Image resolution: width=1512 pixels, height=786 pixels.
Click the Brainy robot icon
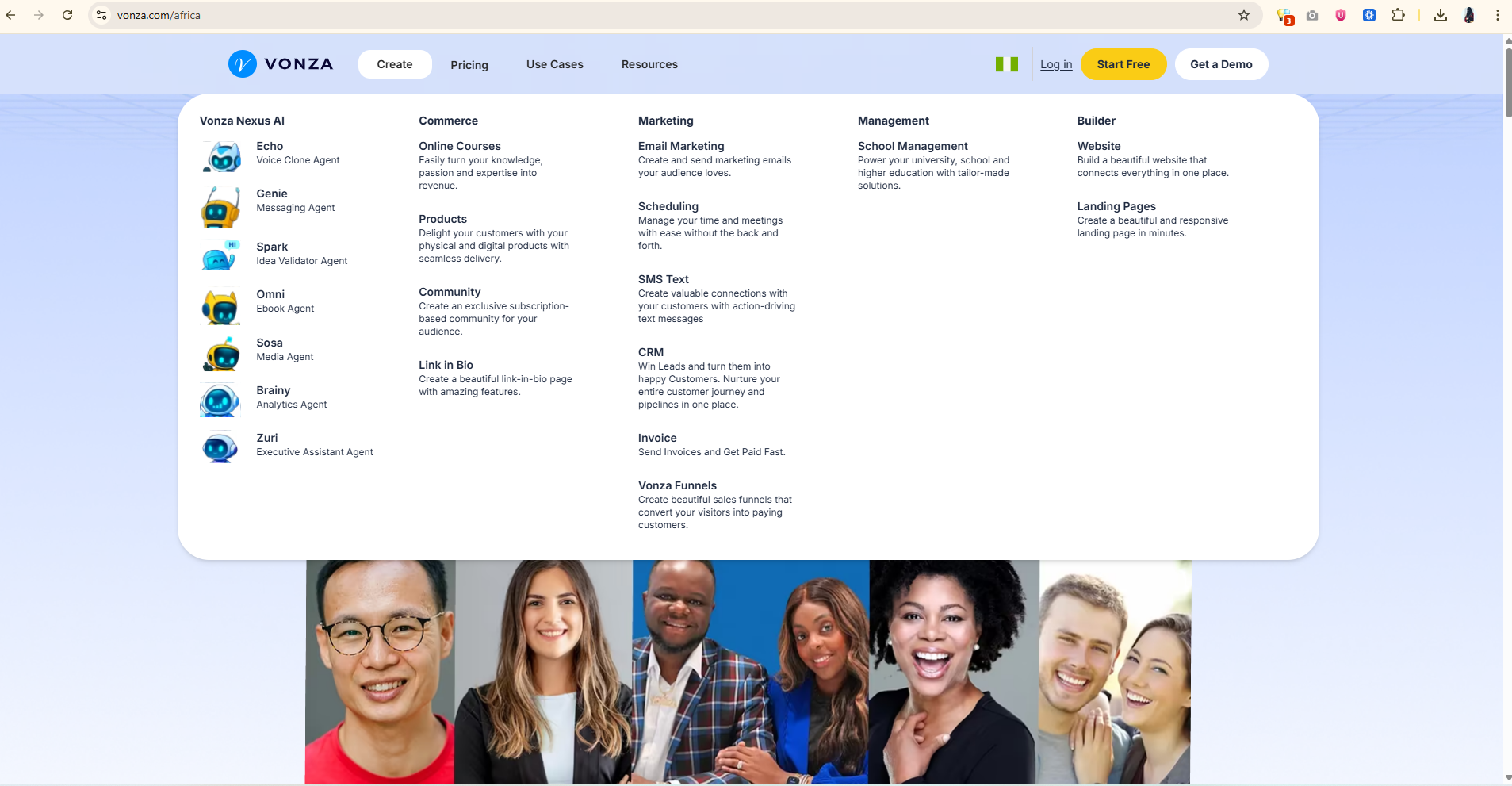[x=221, y=401]
